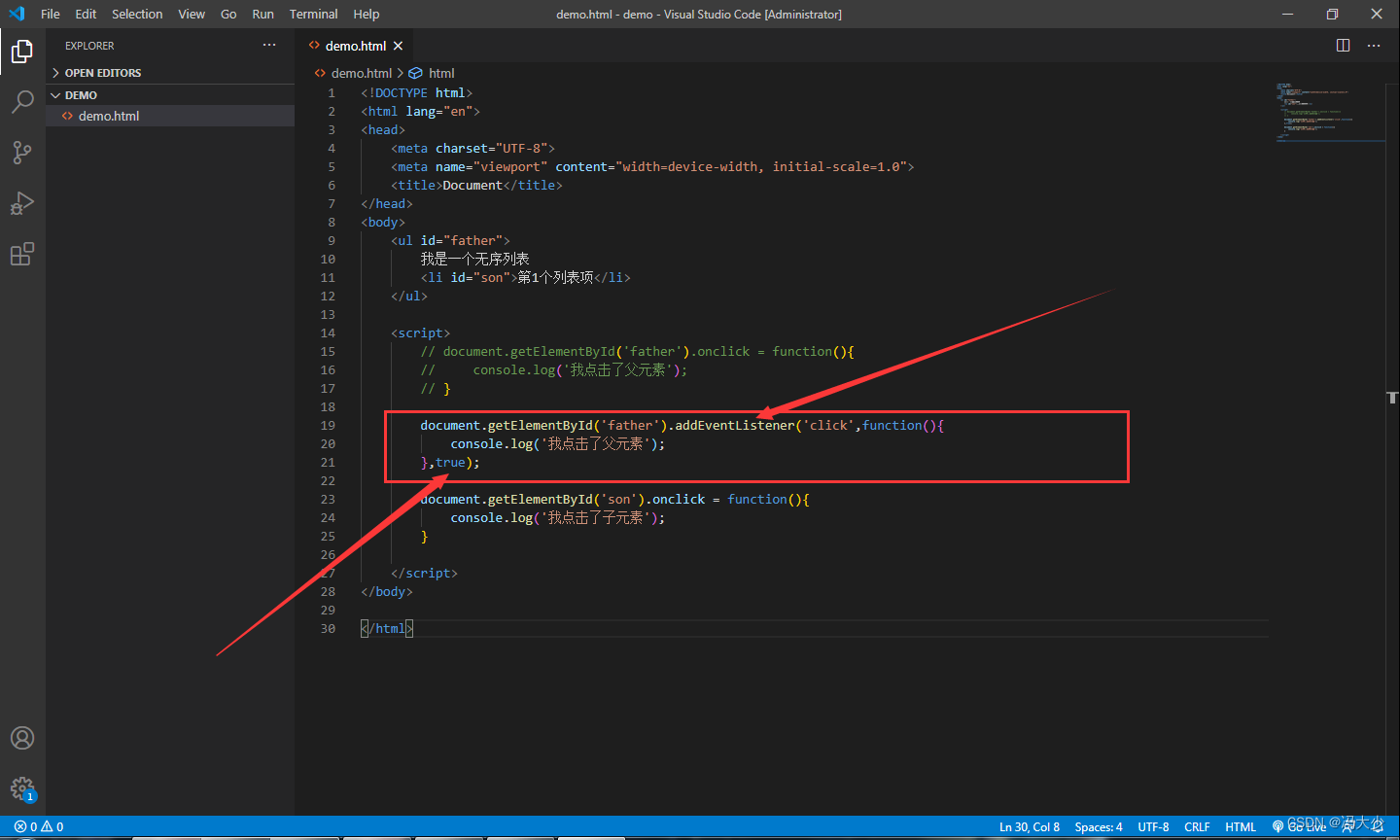Screen dimensions: 1400x840
Task: Open the Run and Debug view
Action: click(x=22, y=202)
